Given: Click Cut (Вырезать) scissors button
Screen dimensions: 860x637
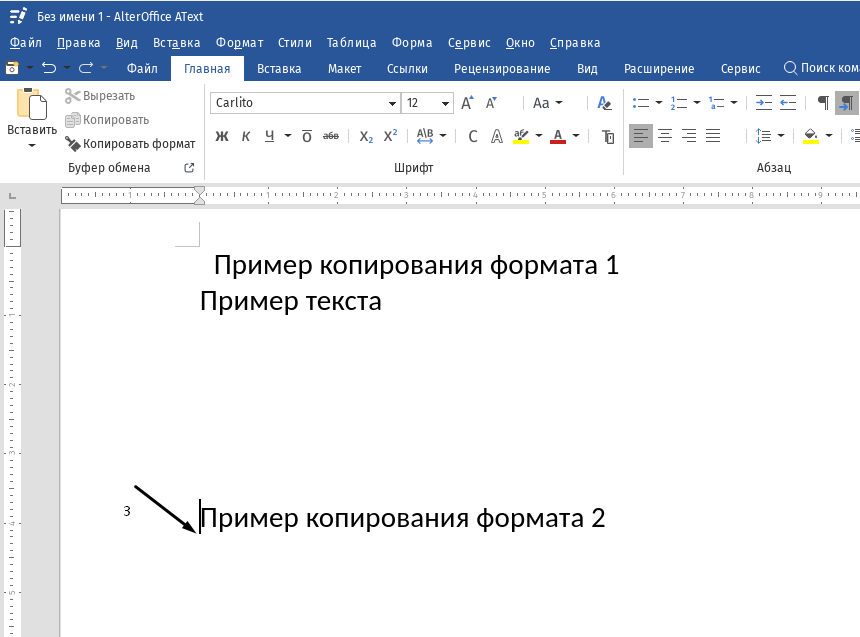Looking at the screenshot, I should 100,96.
